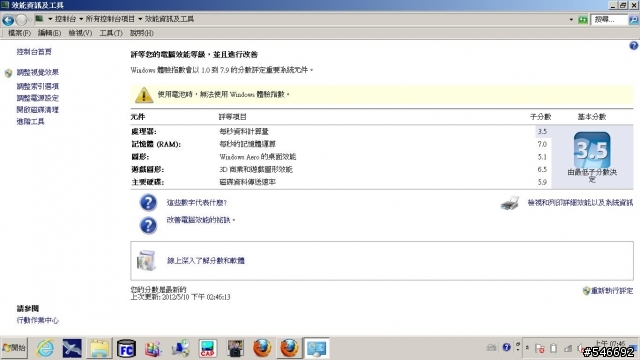This screenshot has width=640, height=360.
Task: Show hidden system tray icons
Action: (527, 348)
